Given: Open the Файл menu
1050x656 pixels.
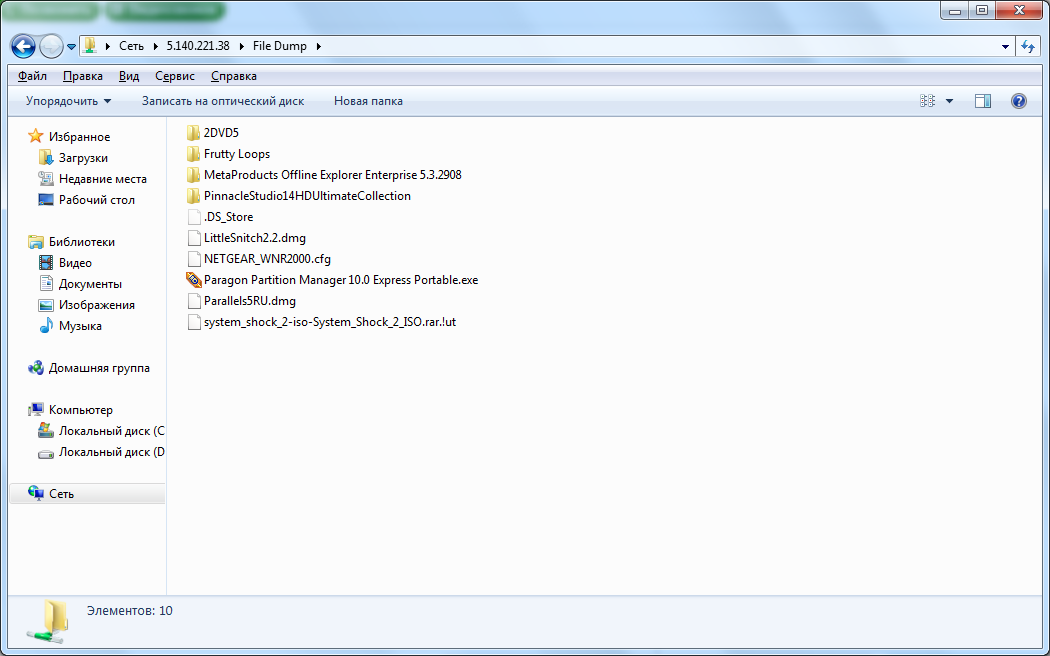Looking at the screenshot, I should [x=32, y=76].
